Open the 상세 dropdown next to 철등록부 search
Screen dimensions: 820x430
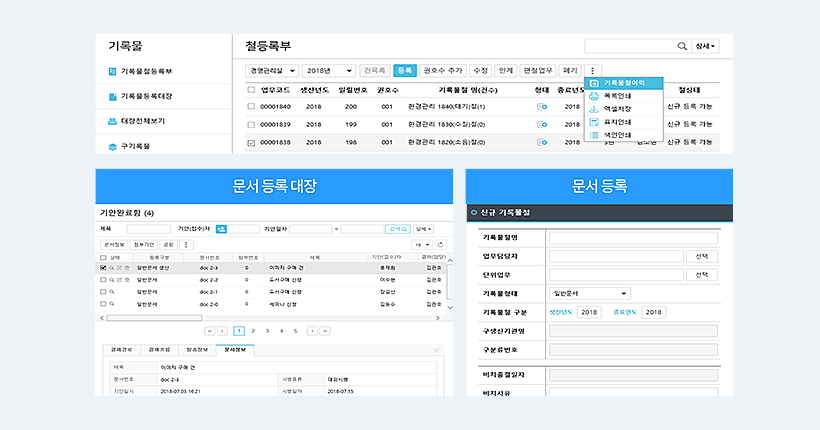pyautogui.click(x=705, y=46)
